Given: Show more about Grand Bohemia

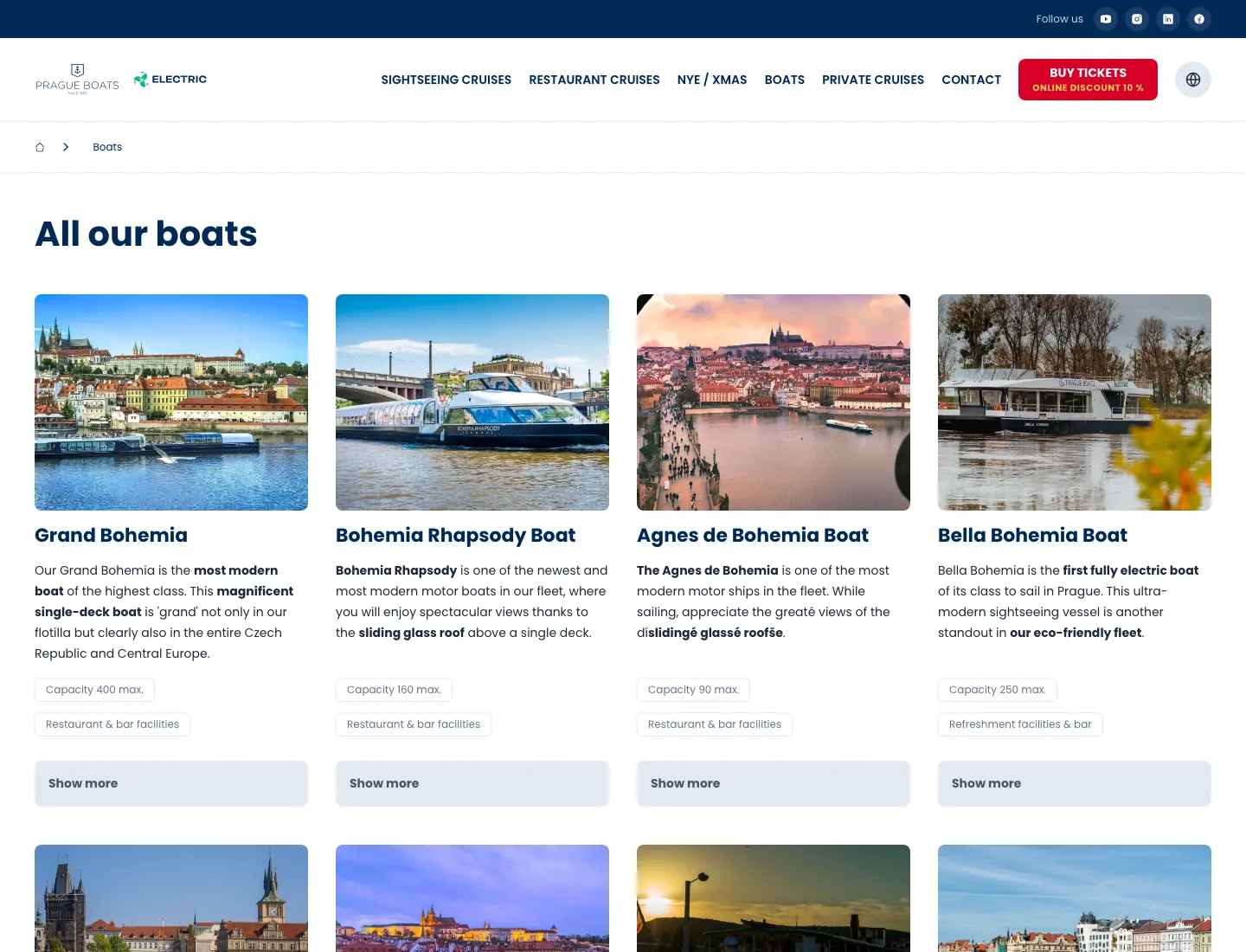Looking at the screenshot, I should pos(171,783).
